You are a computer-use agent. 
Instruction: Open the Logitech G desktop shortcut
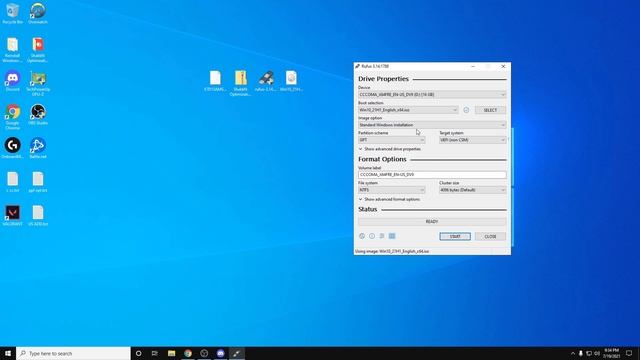[x=13, y=148]
